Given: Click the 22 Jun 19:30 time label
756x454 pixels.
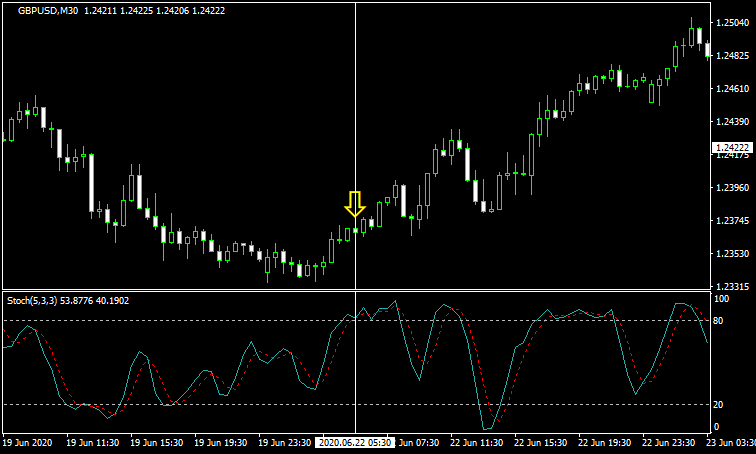Looking at the screenshot, I should 605,442.
